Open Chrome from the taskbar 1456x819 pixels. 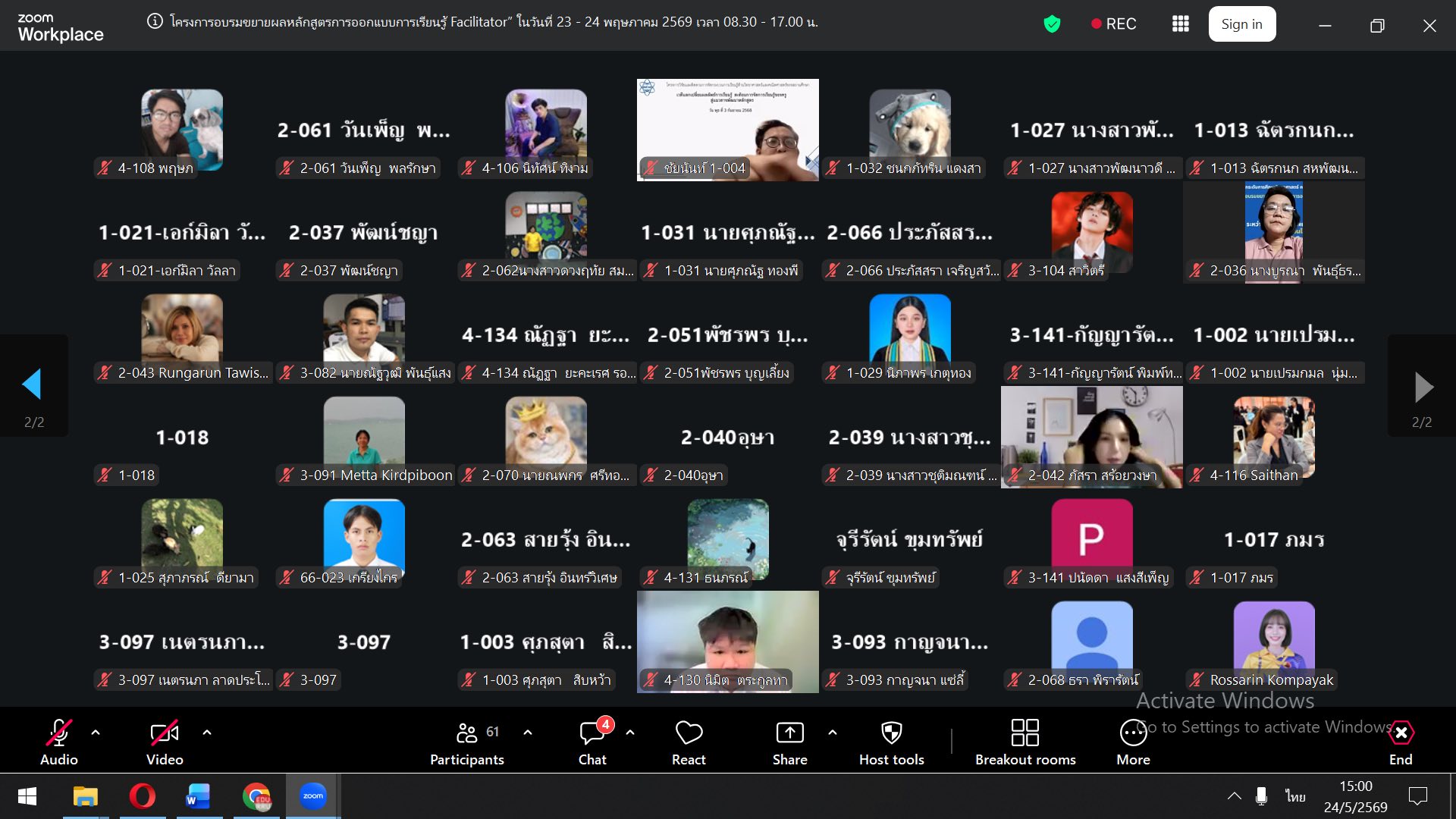(256, 796)
